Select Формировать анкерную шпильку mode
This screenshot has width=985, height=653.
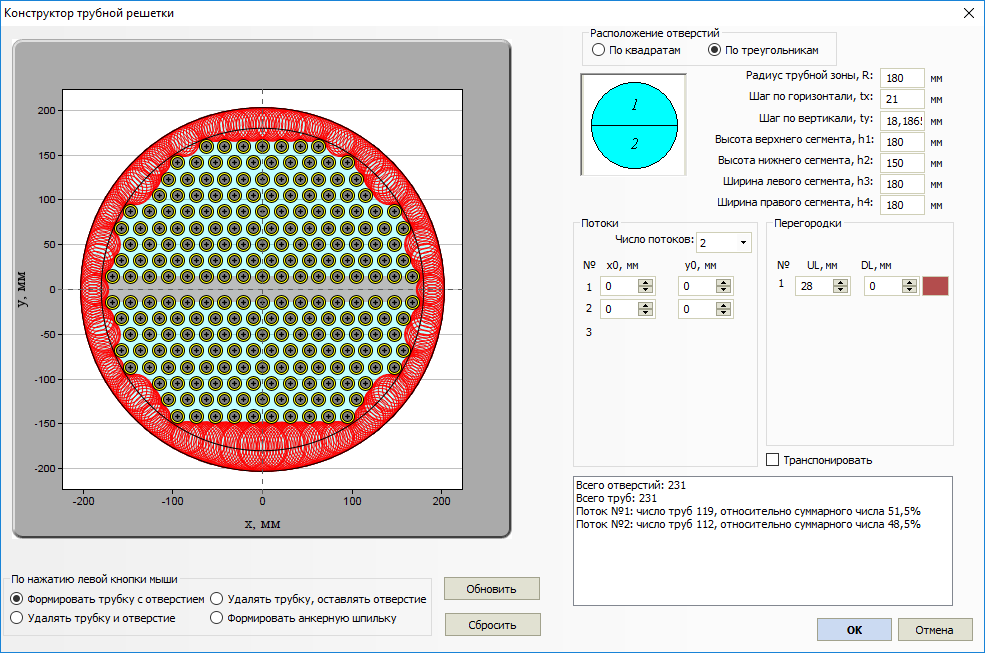pyautogui.click(x=303, y=618)
